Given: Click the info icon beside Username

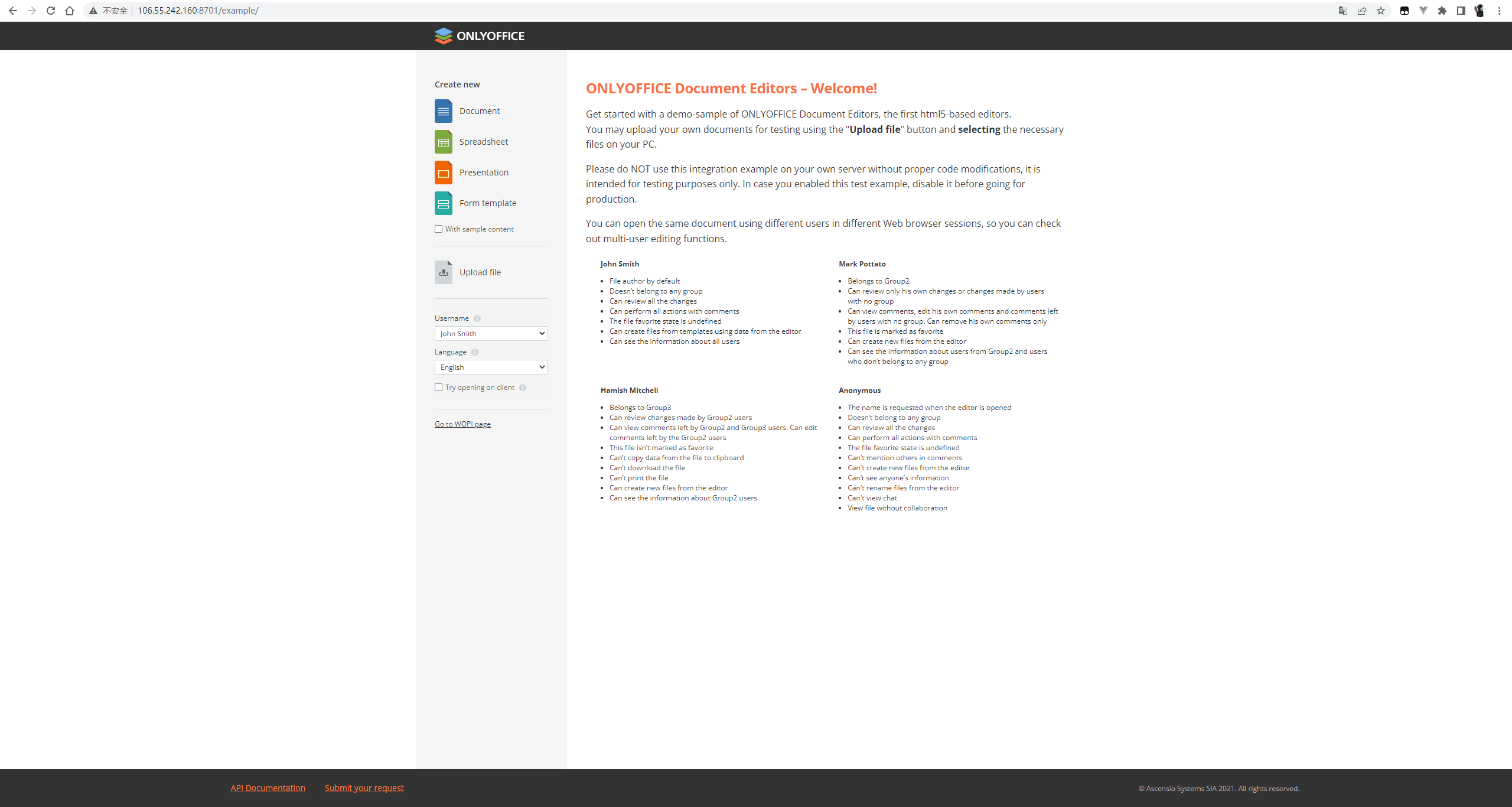Looking at the screenshot, I should (x=477, y=318).
